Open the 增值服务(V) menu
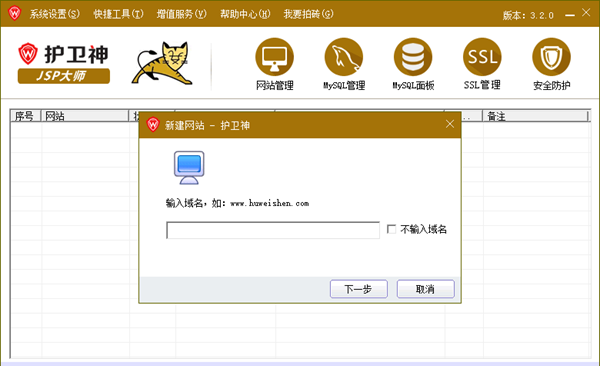 click(x=181, y=14)
